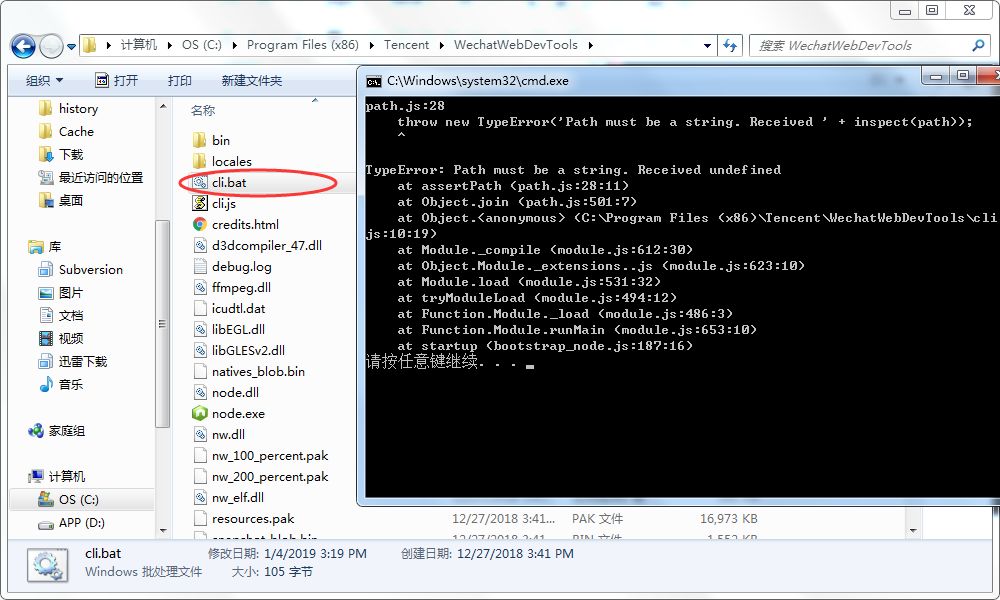Select Tencent breadcrumb segment

(406, 45)
